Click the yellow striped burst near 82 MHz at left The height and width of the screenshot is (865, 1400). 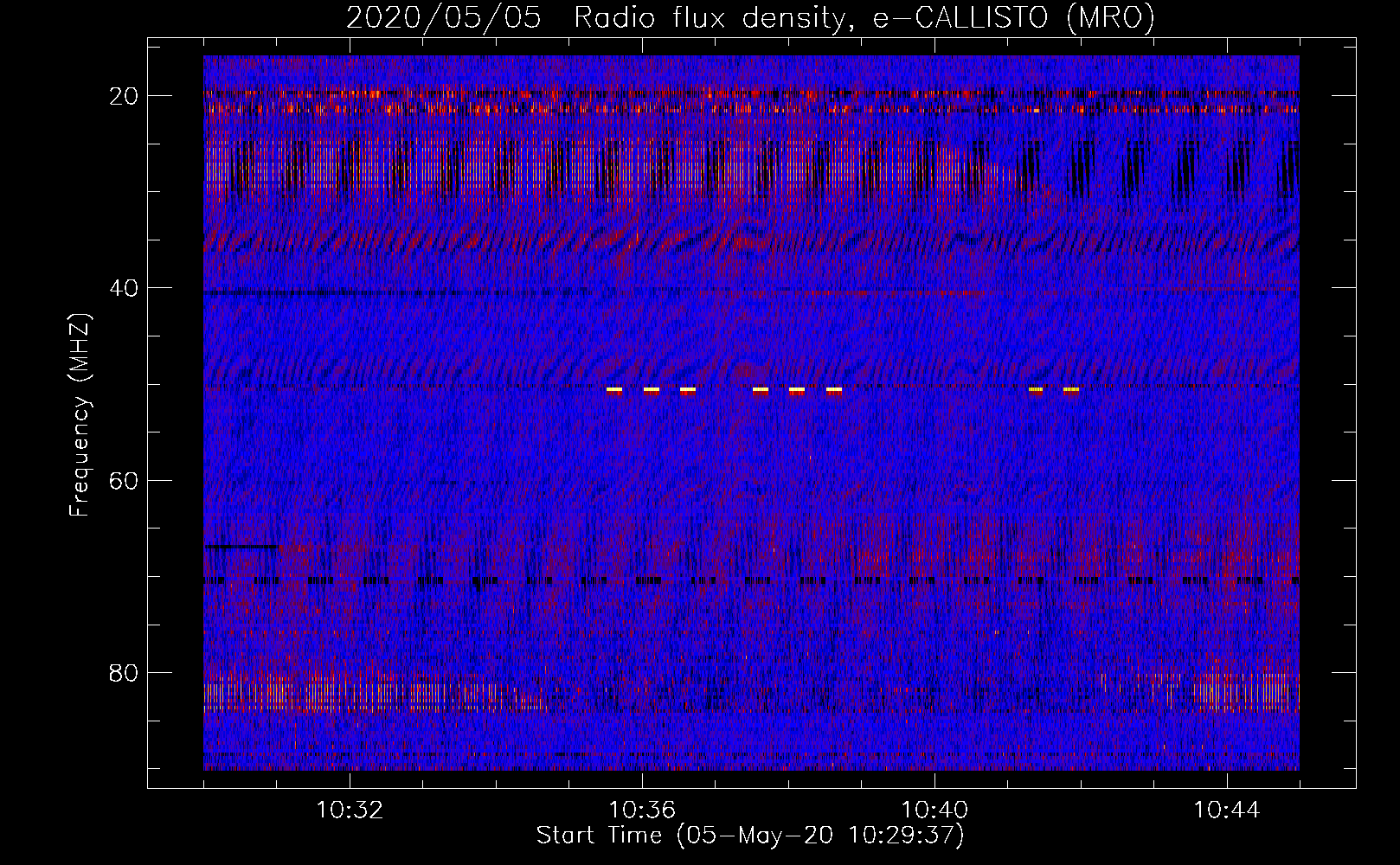pos(355,693)
